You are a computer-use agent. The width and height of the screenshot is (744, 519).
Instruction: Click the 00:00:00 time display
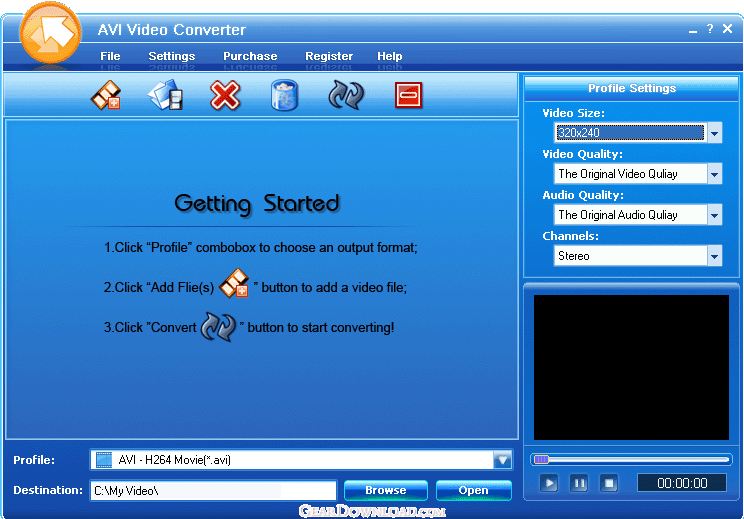[682, 483]
